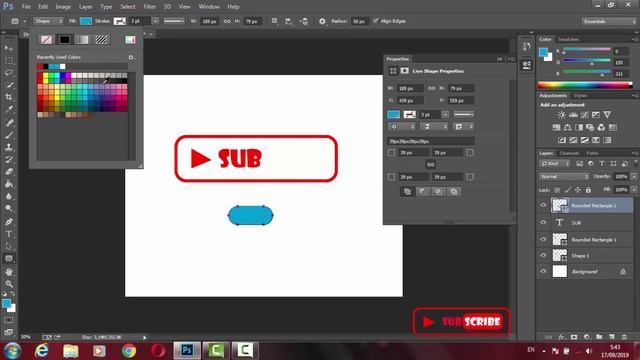Select the Rounded Rectangle 2 layer thumbnail
Image resolution: width=640 pixels, height=360 pixels.
pos(560,205)
